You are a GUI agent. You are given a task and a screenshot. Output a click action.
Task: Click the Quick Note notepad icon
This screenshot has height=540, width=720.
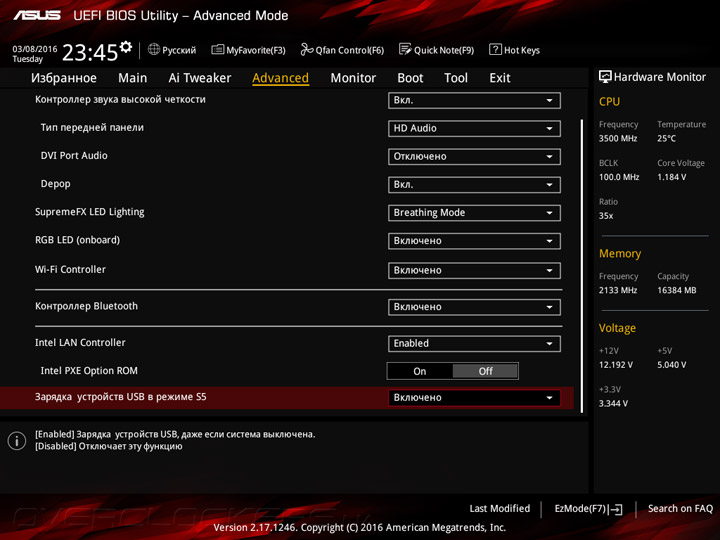pos(405,49)
